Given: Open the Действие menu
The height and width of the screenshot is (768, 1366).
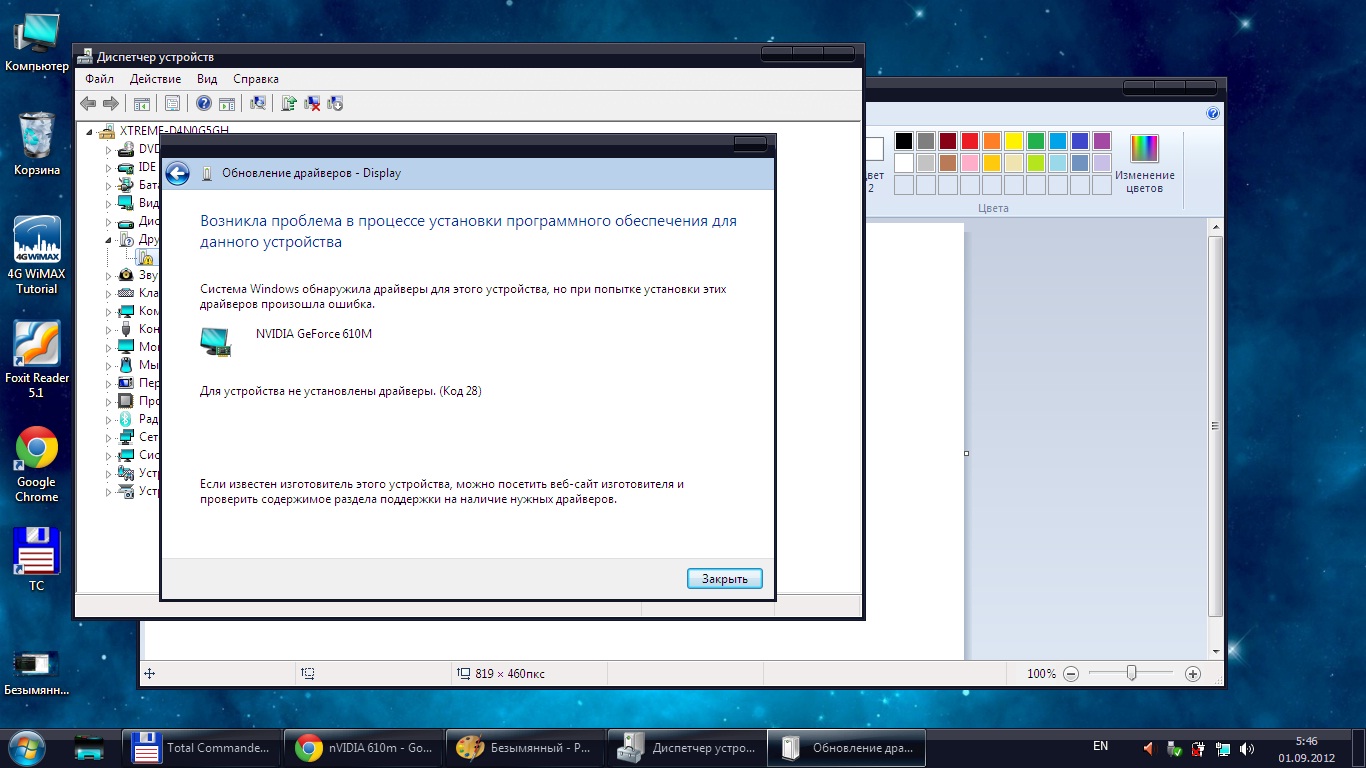Looking at the screenshot, I should [155, 79].
